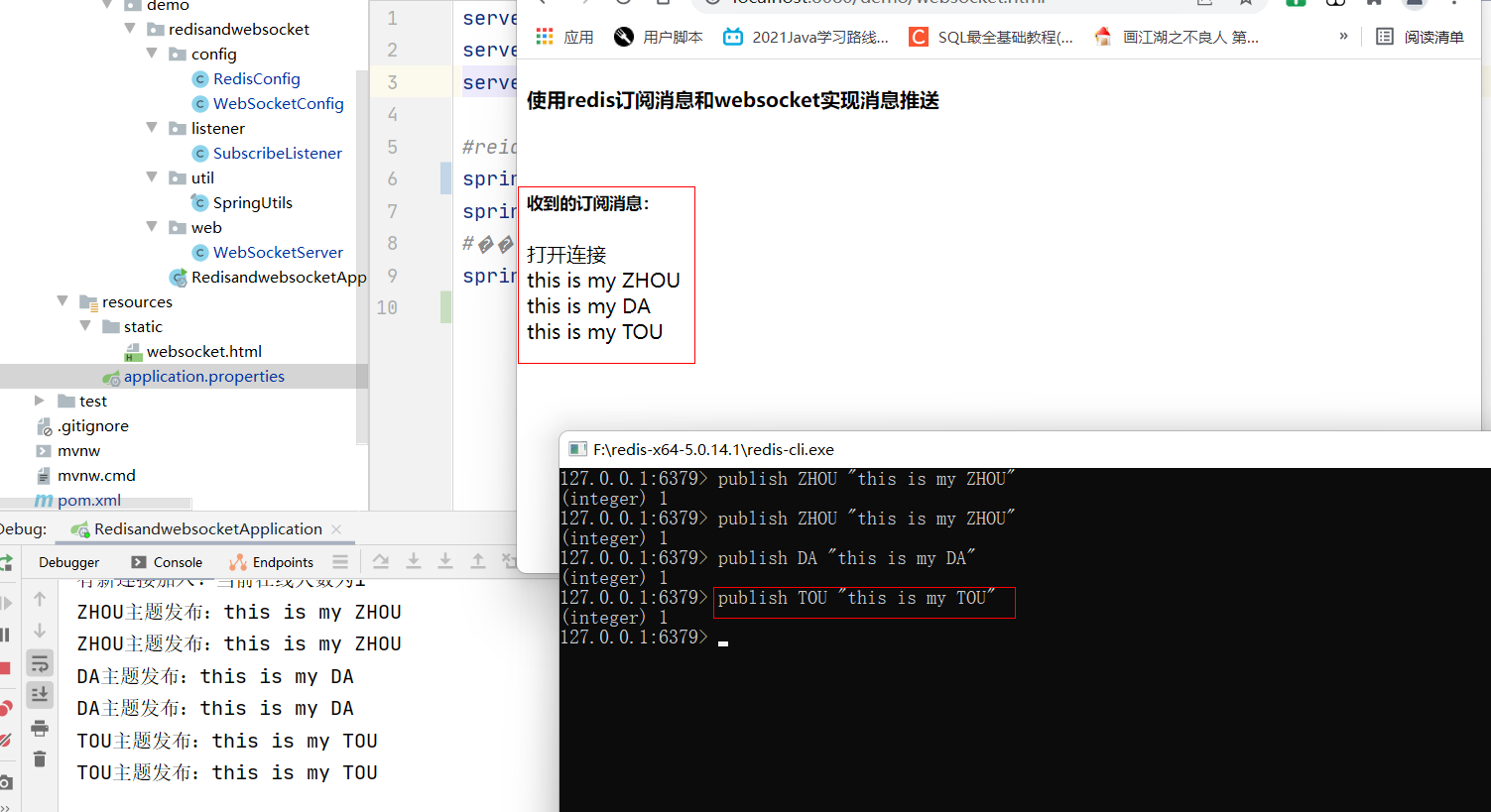Expand the test folder

click(x=40, y=401)
